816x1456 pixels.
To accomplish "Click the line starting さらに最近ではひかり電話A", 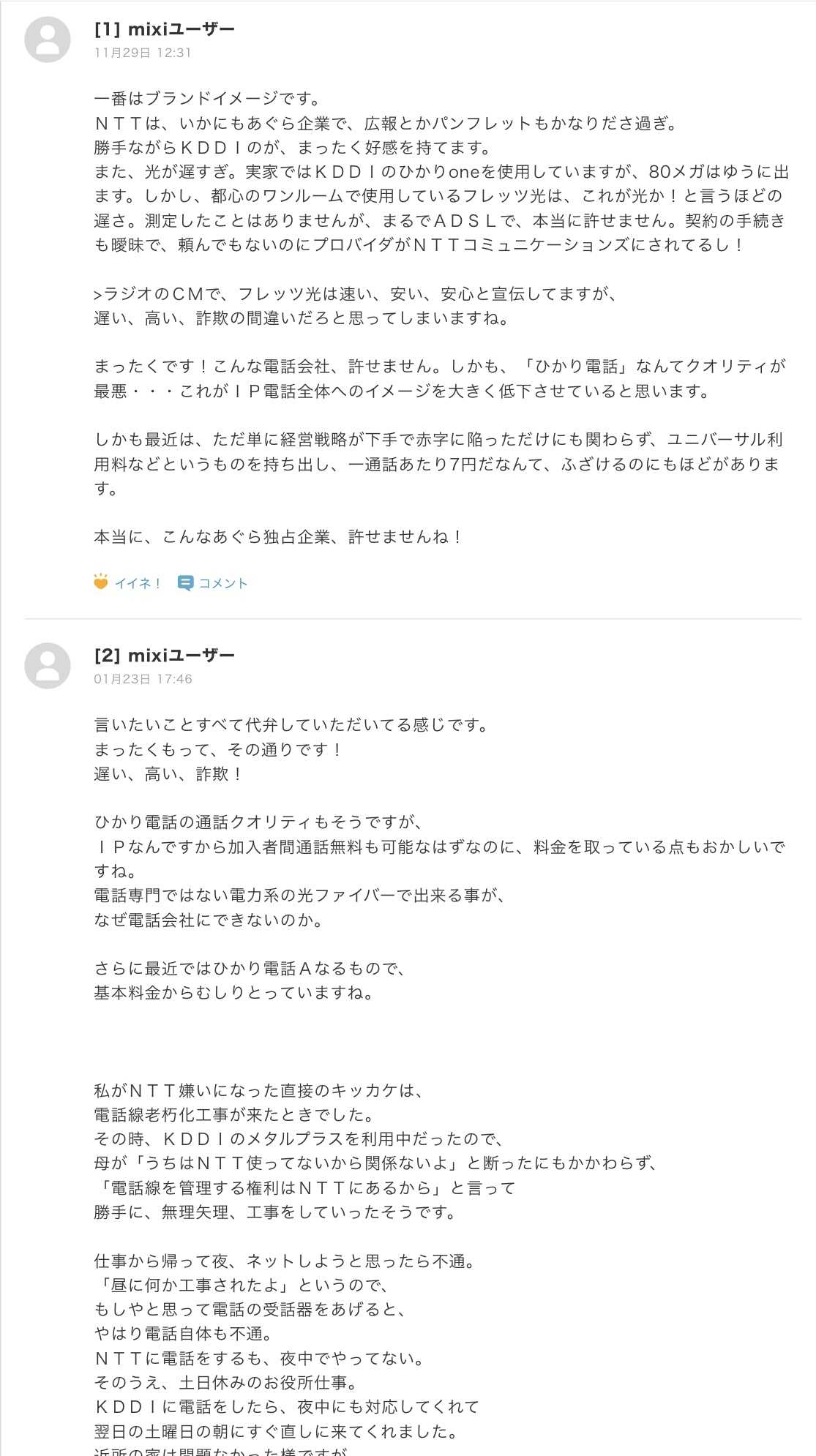I will (250, 969).
